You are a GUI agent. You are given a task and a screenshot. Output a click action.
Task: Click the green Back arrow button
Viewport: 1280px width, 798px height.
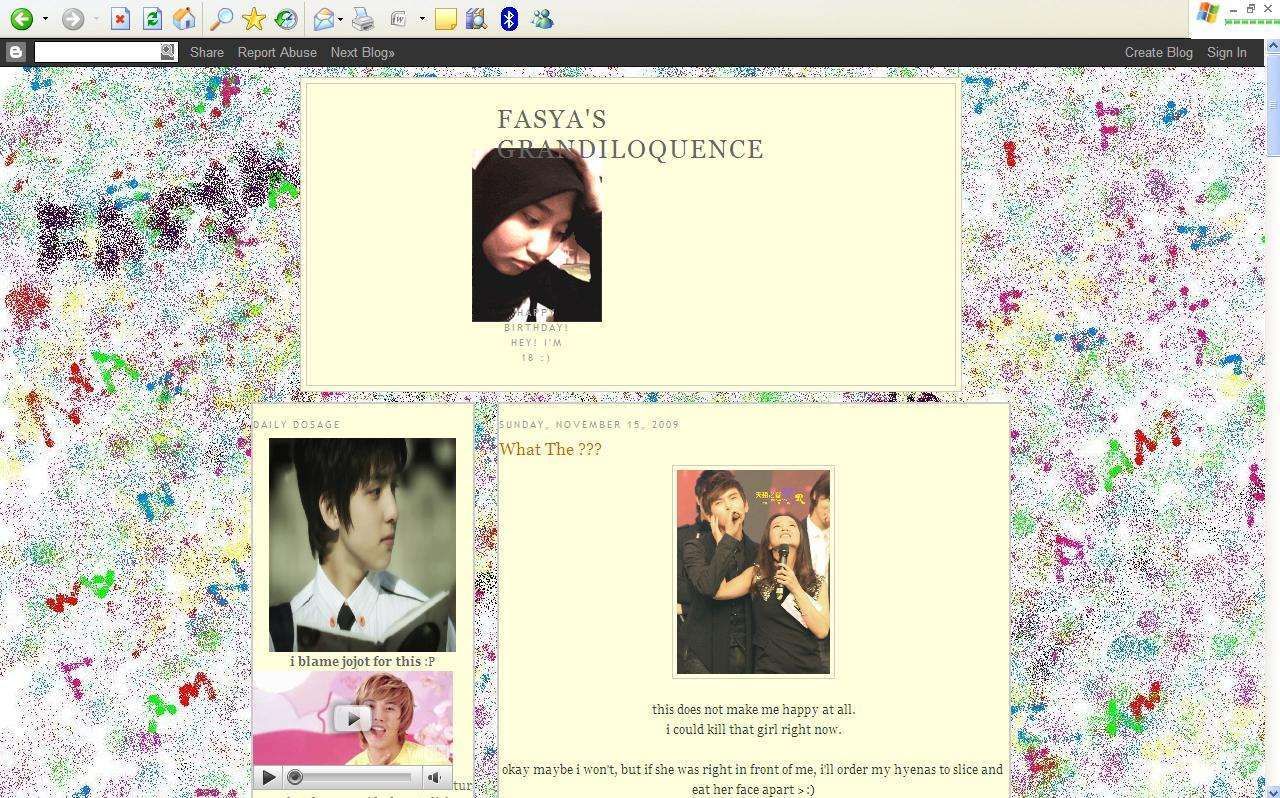pyautogui.click(x=21, y=19)
